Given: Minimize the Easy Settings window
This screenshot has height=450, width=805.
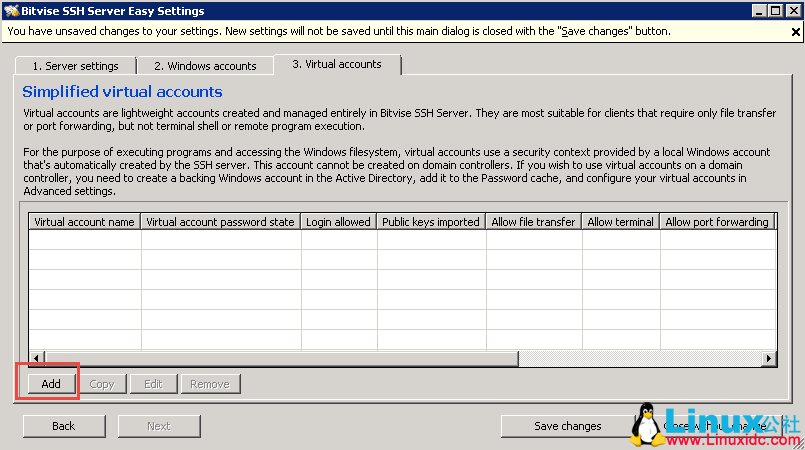Looking at the screenshot, I should 759,11.
